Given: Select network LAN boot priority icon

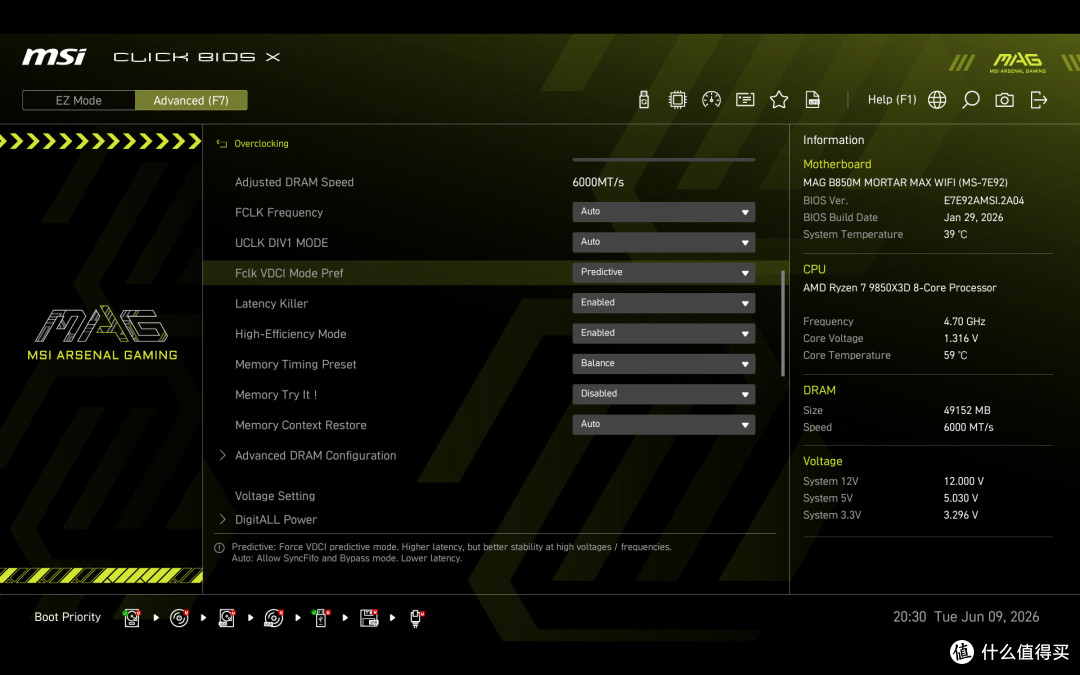Looking at the screenshot, I should pos(416,618).
